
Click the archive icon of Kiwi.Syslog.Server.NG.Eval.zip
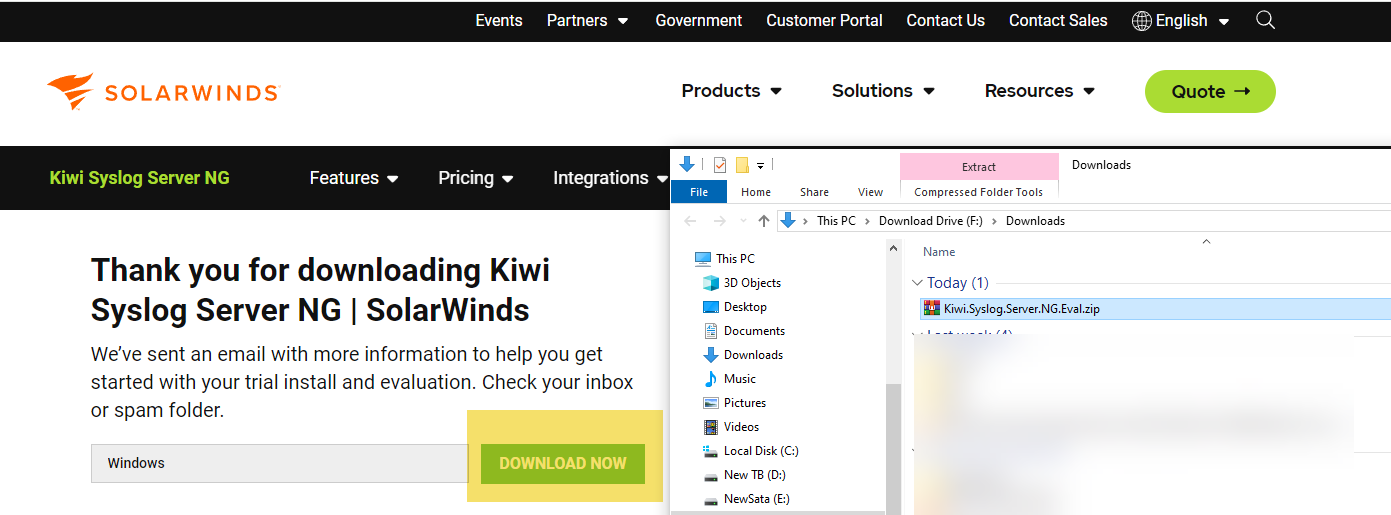coord(932,309)
